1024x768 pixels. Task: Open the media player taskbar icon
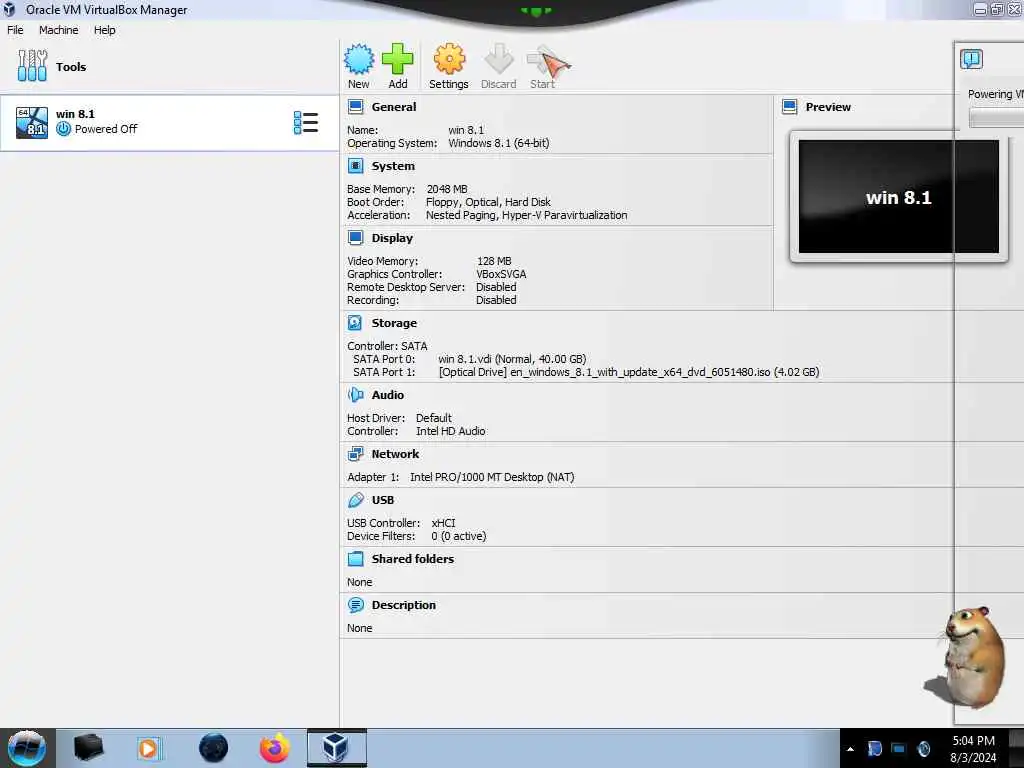[x=149, y=748]
